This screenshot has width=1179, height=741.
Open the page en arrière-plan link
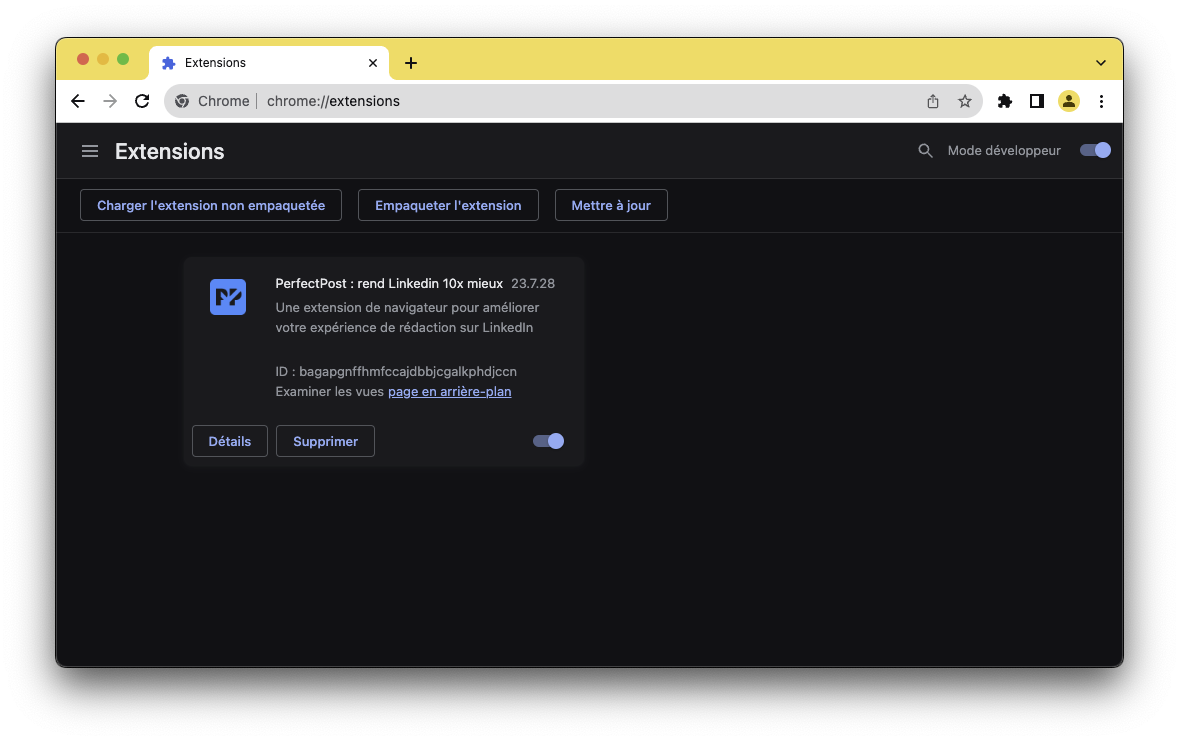click(450, 391)
